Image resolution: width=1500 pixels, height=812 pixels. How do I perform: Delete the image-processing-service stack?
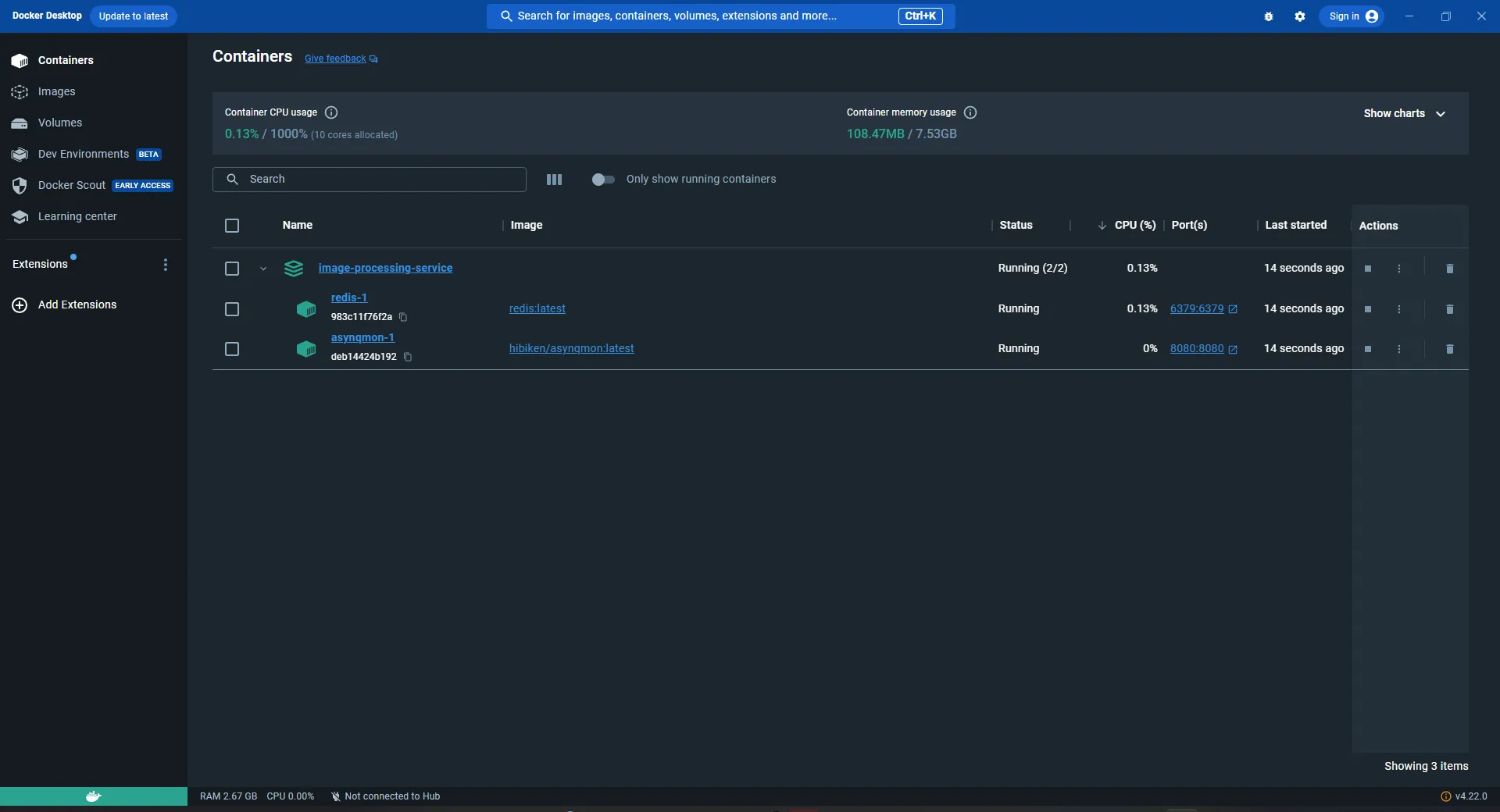point(1450,269)
